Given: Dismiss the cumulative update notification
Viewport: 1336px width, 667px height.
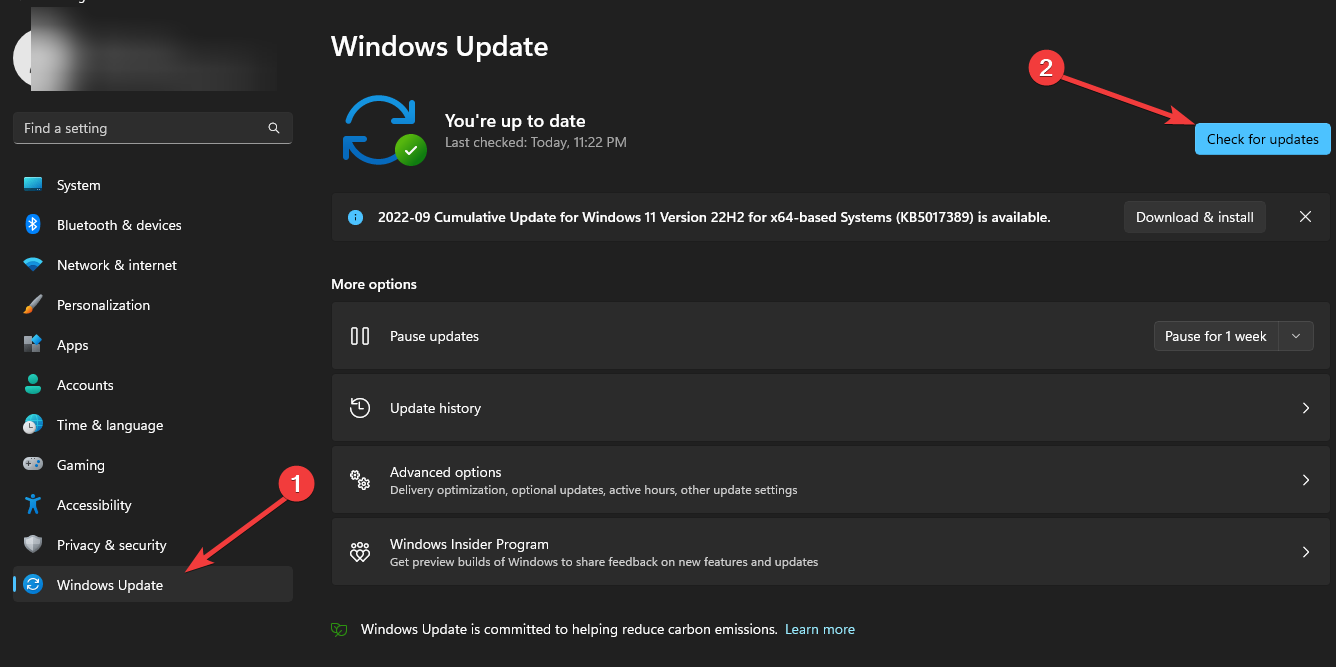Looking at the screenshot, I should 1305,217.
